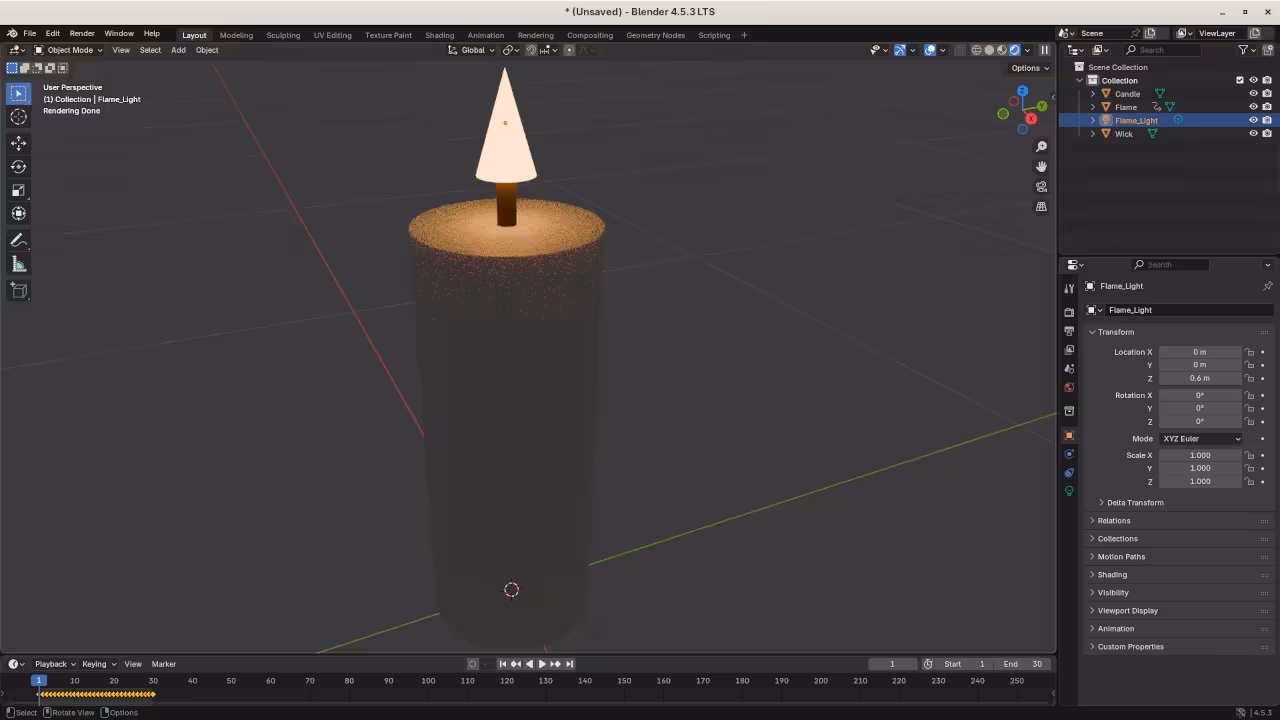This screenshot has height=720, width=1280.
Task: Select the Rotate tool
Action: 18,167
